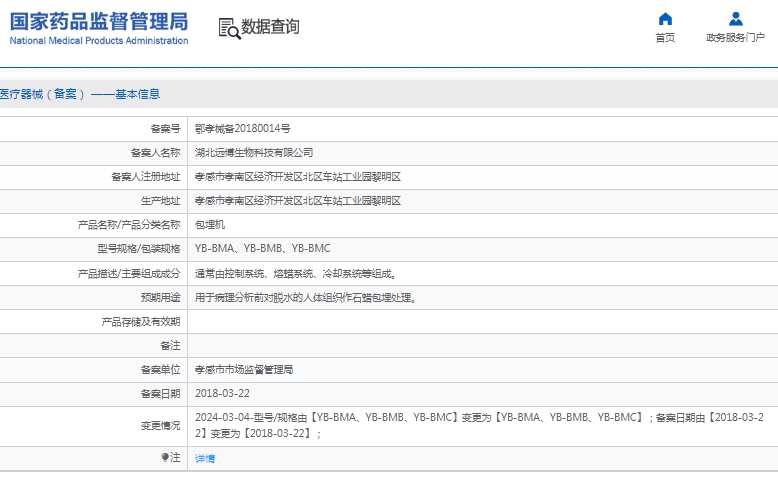Click the 2024-03-04 change record text
Screen dimensions: 778x479
point(479,425)
